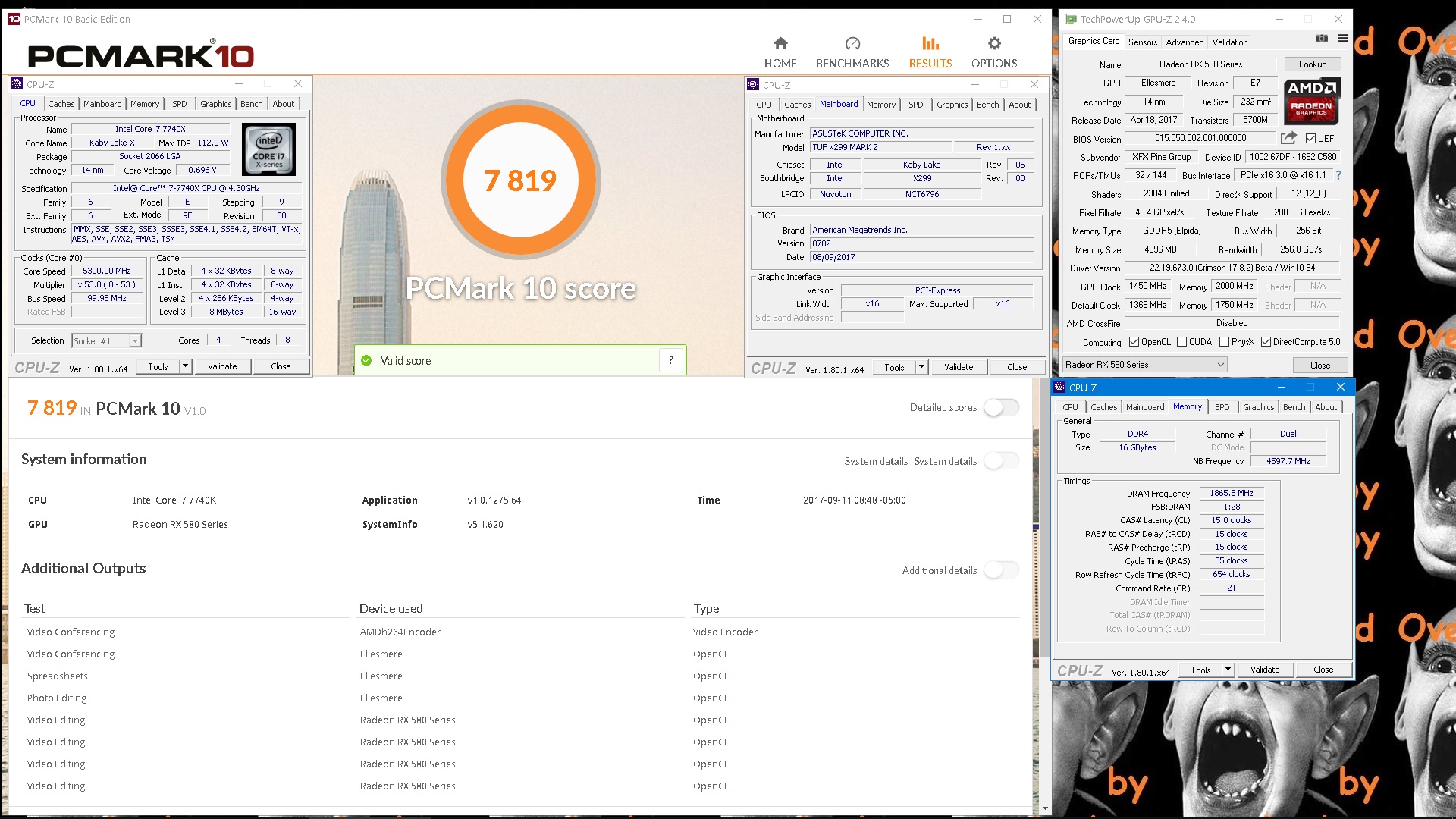
Task: Open the Socket #1 selection dropdown
Action: click(107, 341)
